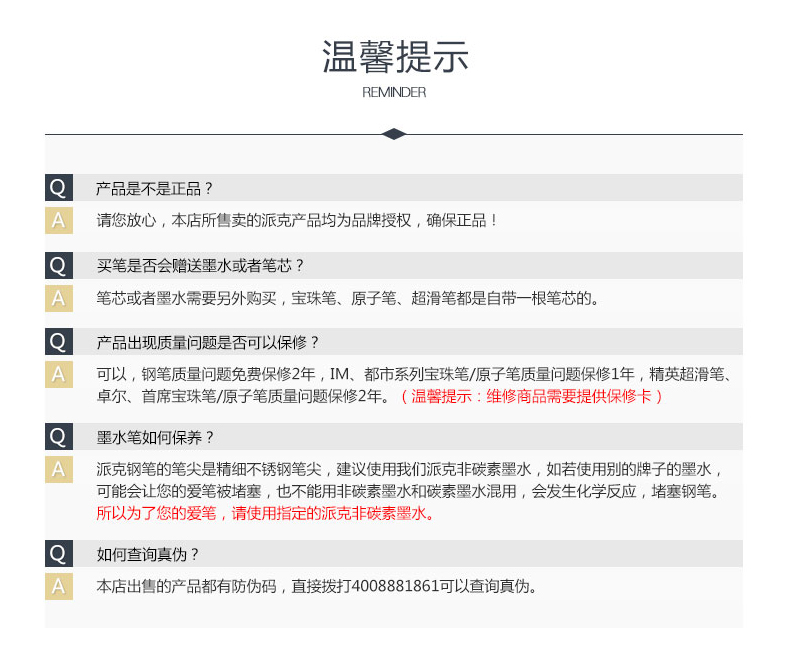Click the line 可以，钢笔质量问题免费保修2年
This screenshot has width=790, height=655.
pyautogui.click(x=414, y=374)
